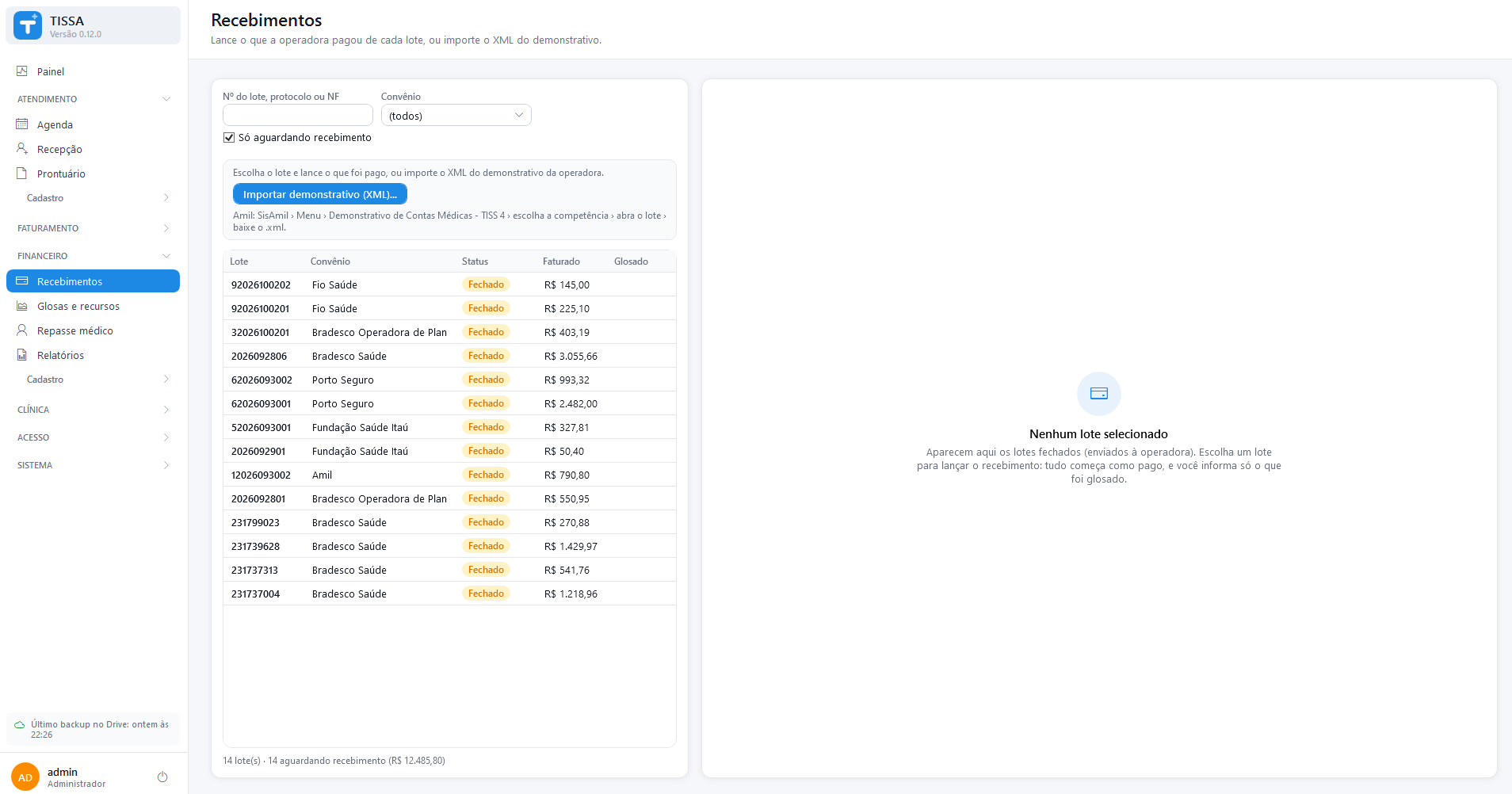Screen dimensions: 1512x794
Task: Click the admin Administrador user name
Action: [x=76, y=777]
